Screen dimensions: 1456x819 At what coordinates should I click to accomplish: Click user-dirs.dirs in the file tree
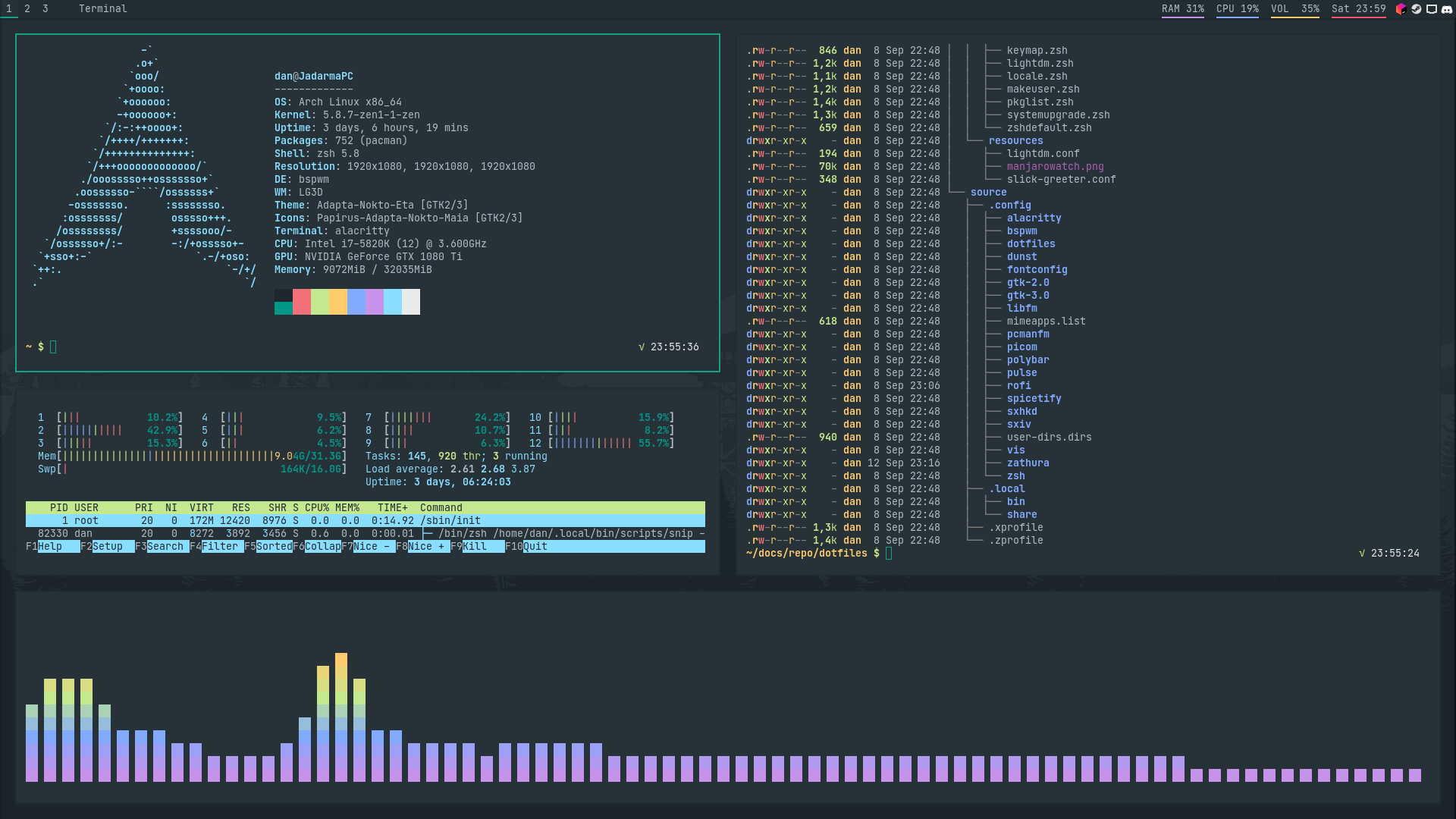pos(1050,438)
